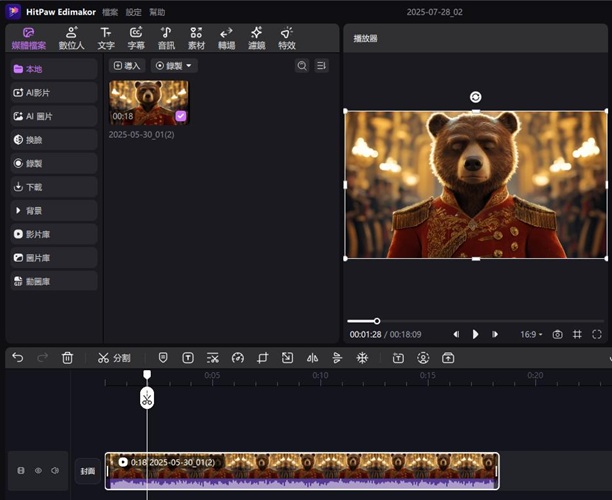Viewport: 612px width, 500px height.
Task: Select the crop tool icon
Action: point(263,358)
